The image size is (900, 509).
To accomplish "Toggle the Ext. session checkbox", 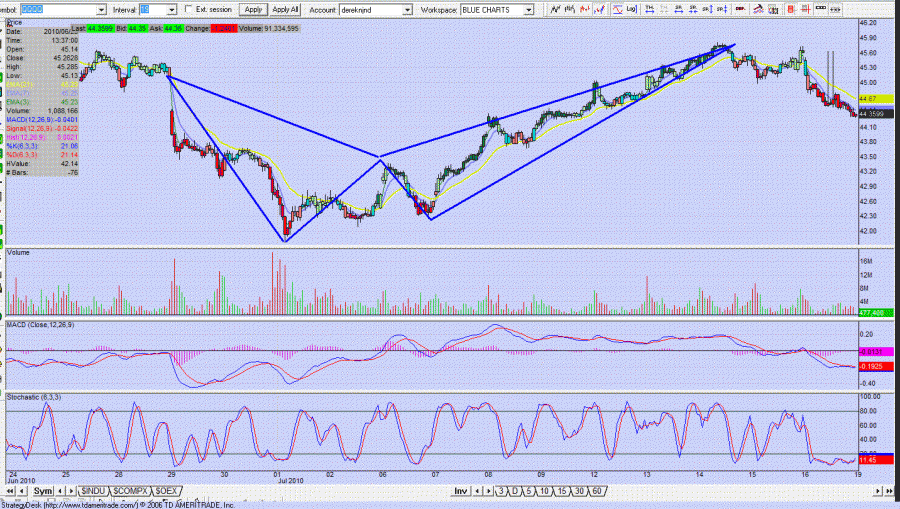I will pyautogui.click(x=188, y=9).
